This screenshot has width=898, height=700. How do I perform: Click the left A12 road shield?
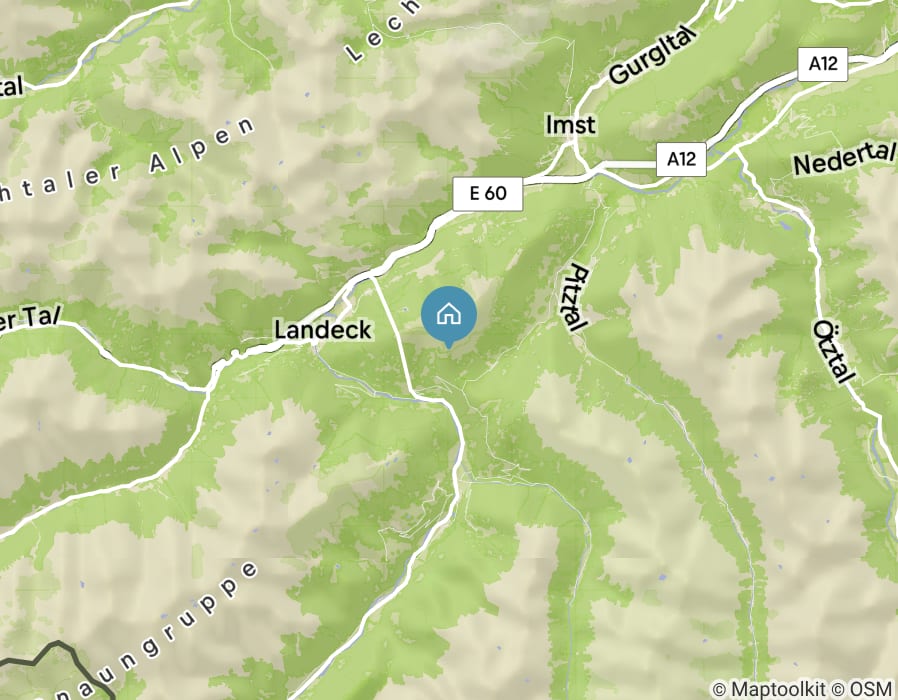click(x=681, y=159)
